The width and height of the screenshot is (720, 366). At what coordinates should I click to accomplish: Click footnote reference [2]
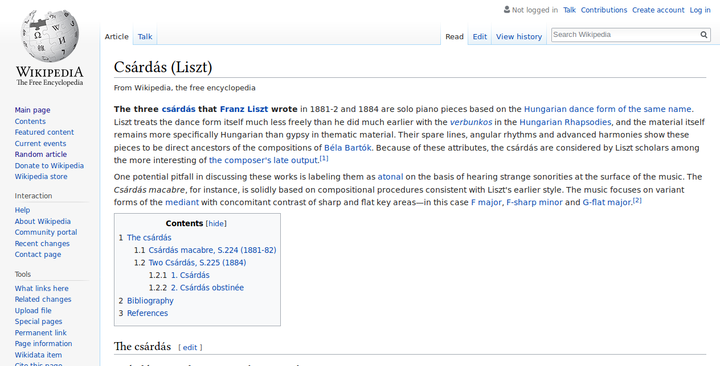637,200
